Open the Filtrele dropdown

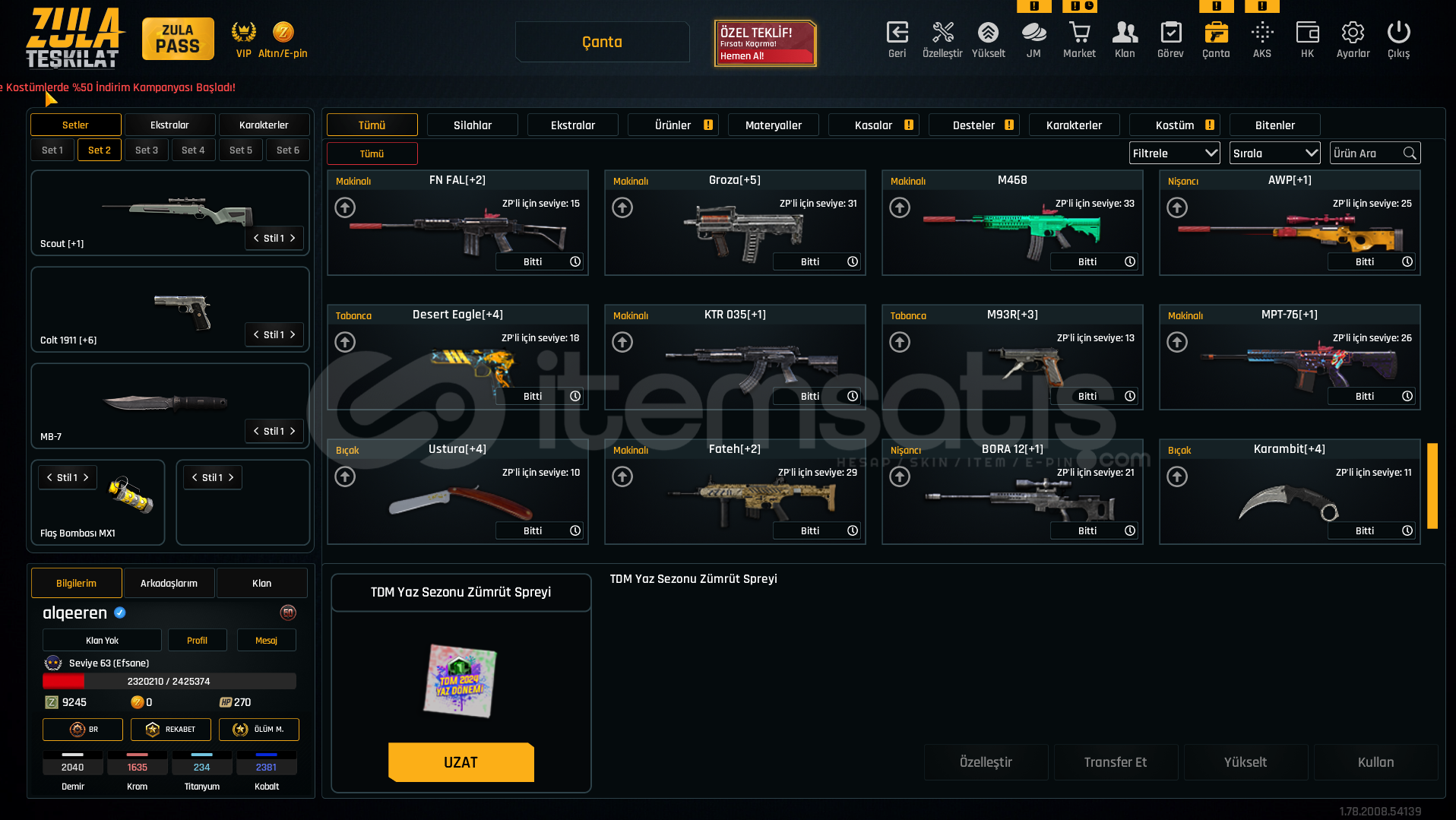(1174, 154)
